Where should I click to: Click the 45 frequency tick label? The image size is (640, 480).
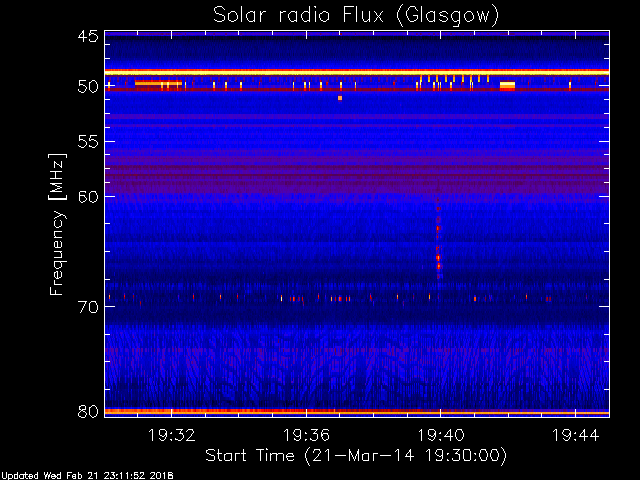[88, 36]
